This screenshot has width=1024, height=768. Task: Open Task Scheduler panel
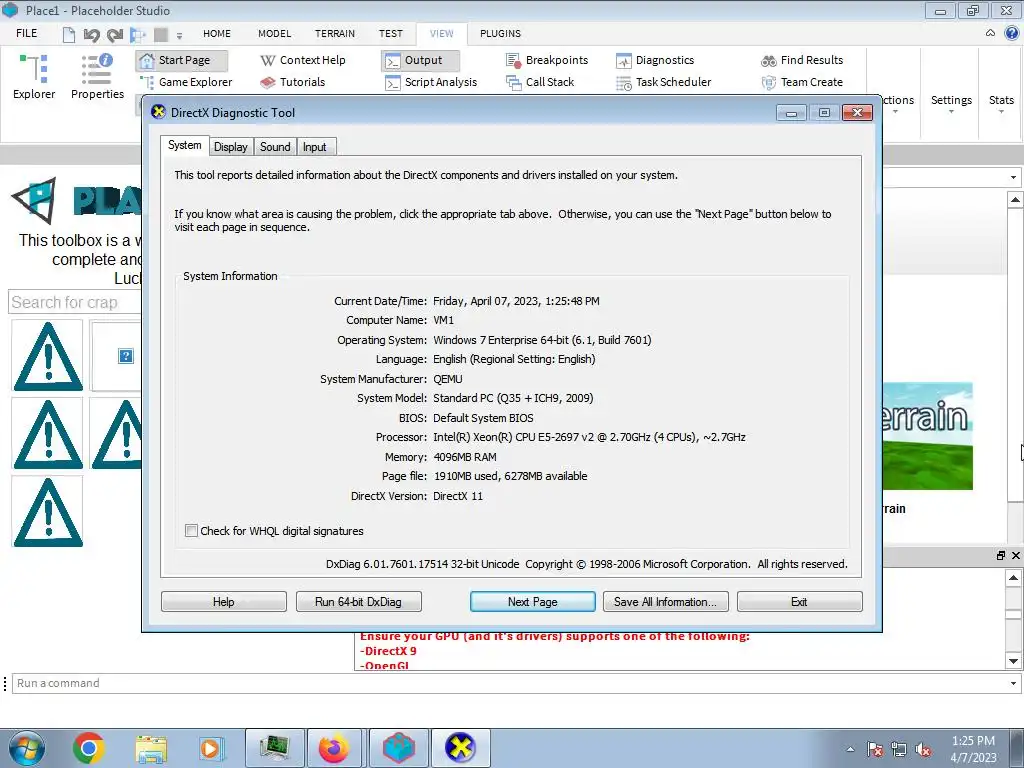pos(664,82)
